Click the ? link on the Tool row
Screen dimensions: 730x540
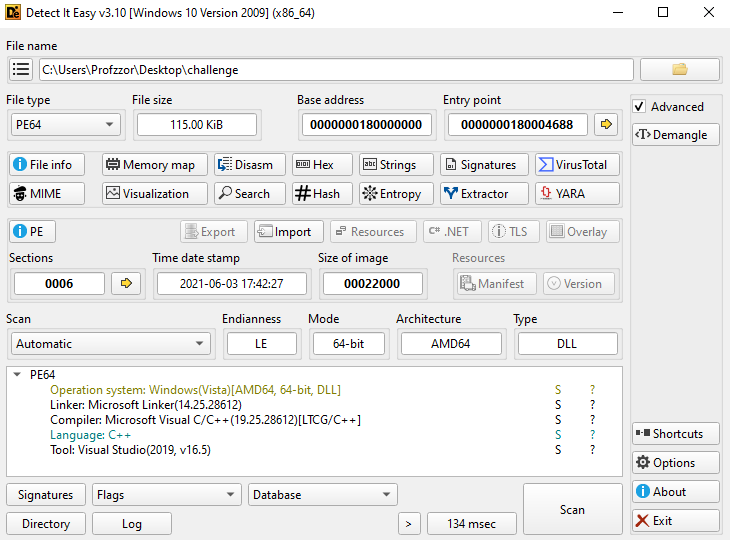[592, 450]
